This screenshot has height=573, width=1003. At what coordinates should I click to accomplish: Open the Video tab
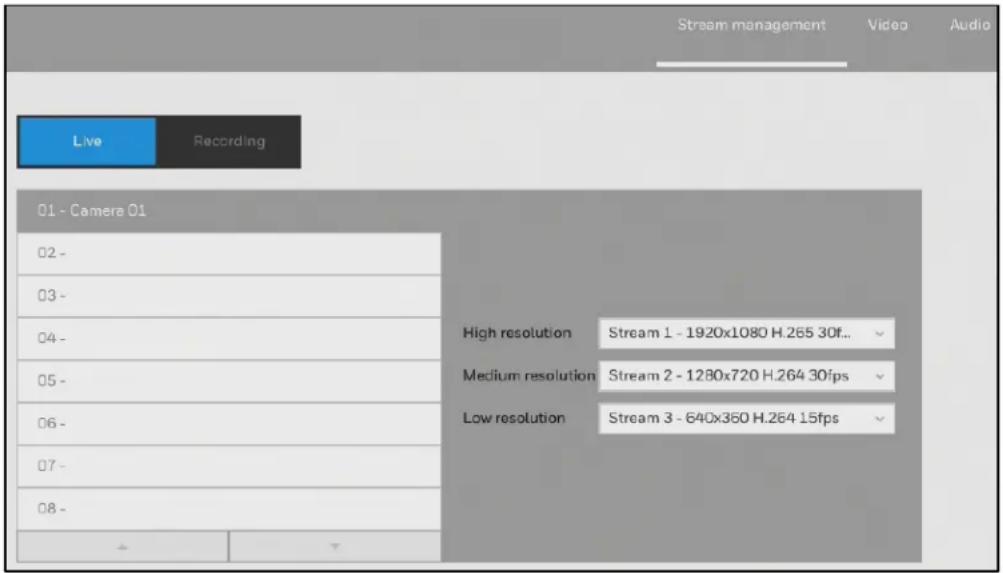(x=888, y=26)
